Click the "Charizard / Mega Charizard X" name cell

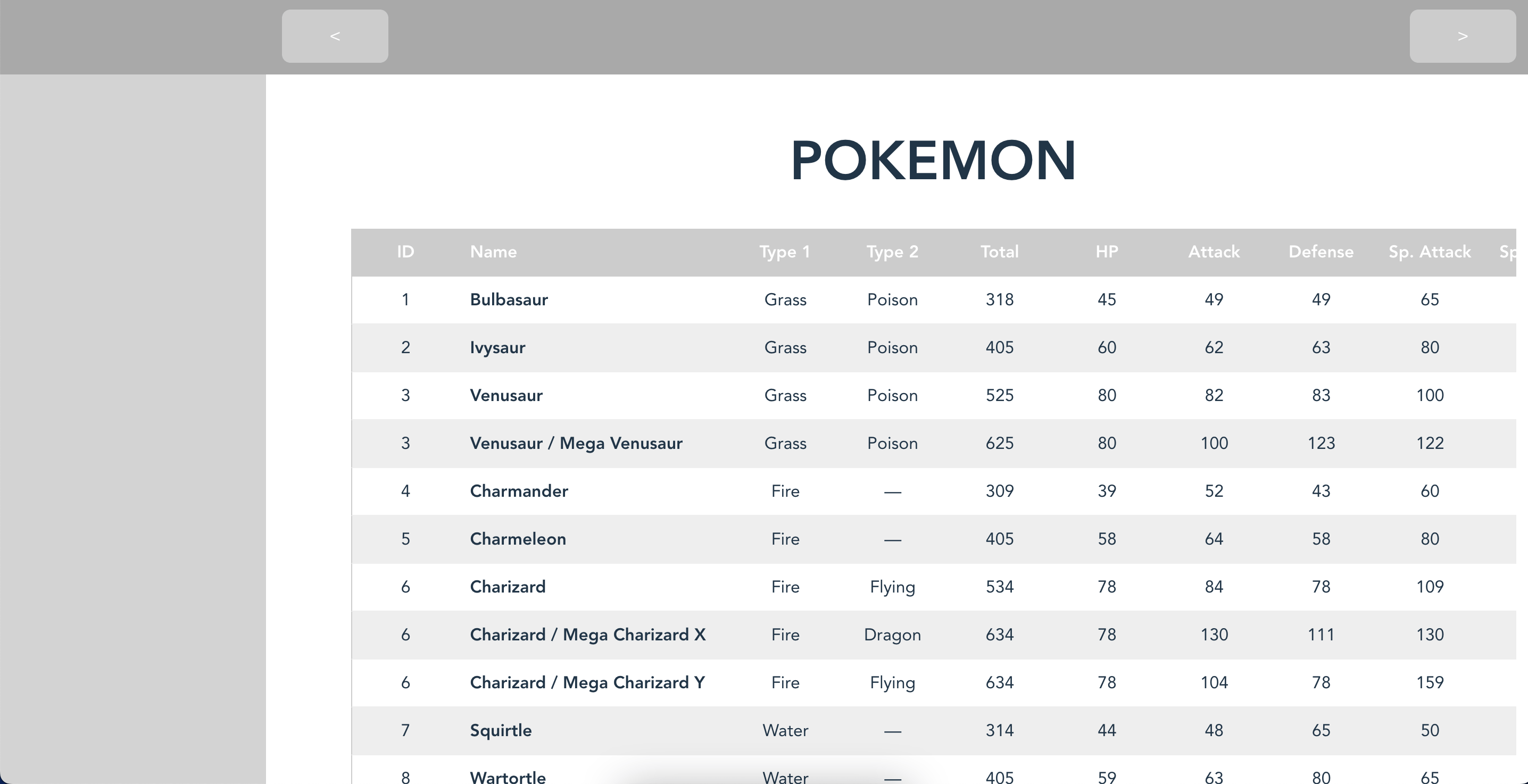pos(588,635)
